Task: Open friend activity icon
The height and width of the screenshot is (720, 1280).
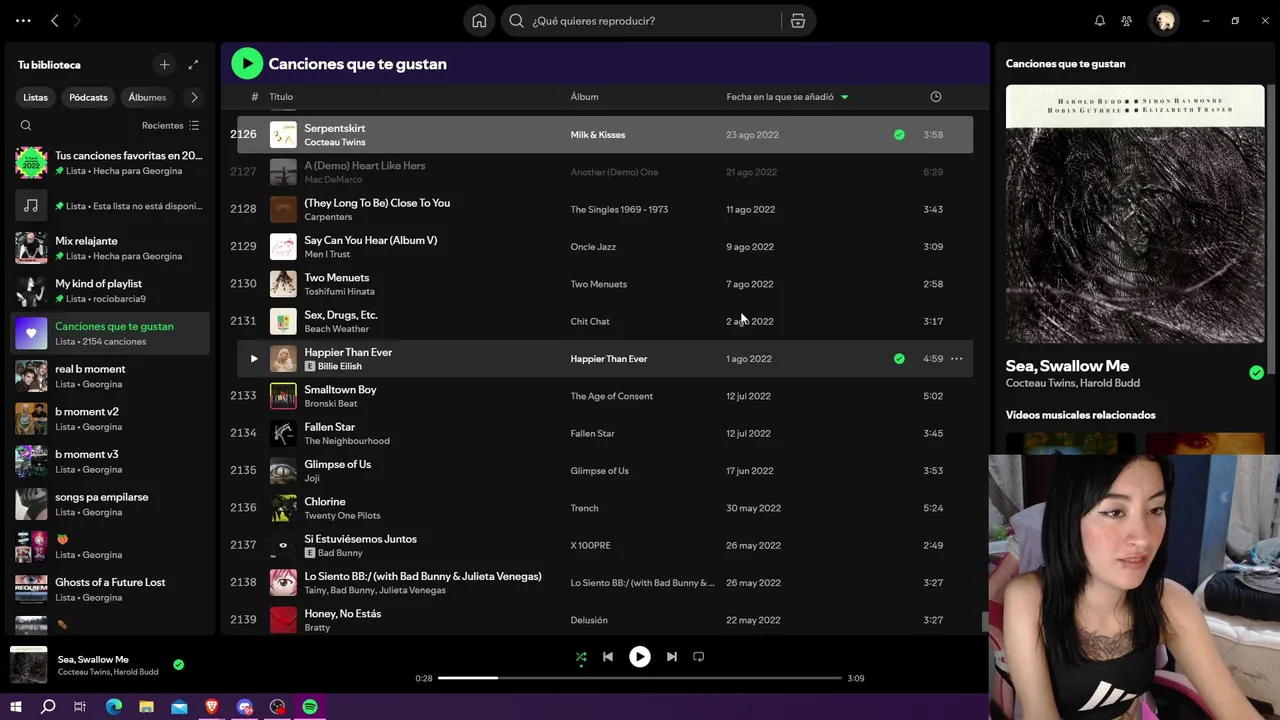Action: [1127, 21]
